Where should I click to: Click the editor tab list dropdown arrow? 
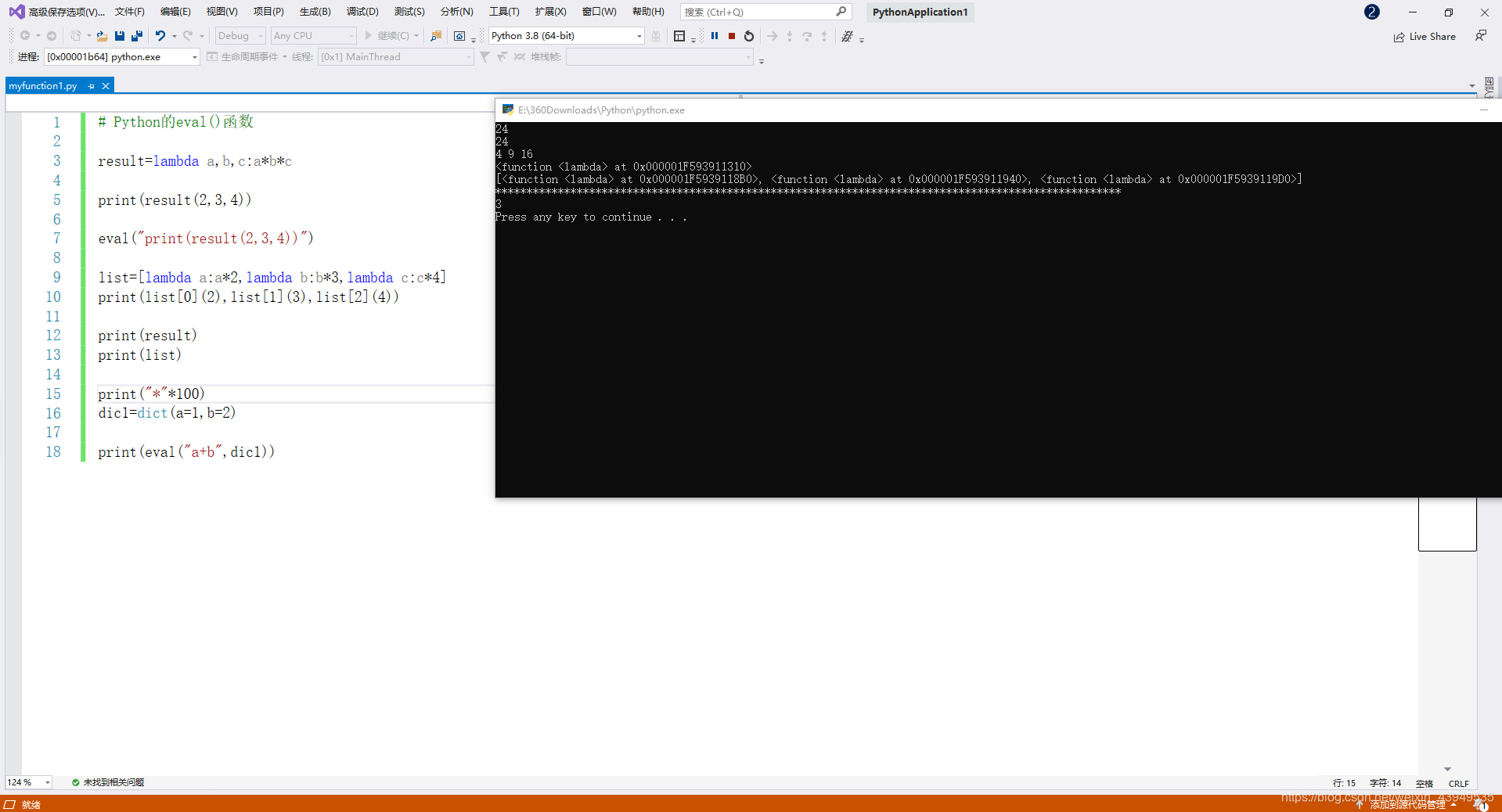click(1472, 86)
